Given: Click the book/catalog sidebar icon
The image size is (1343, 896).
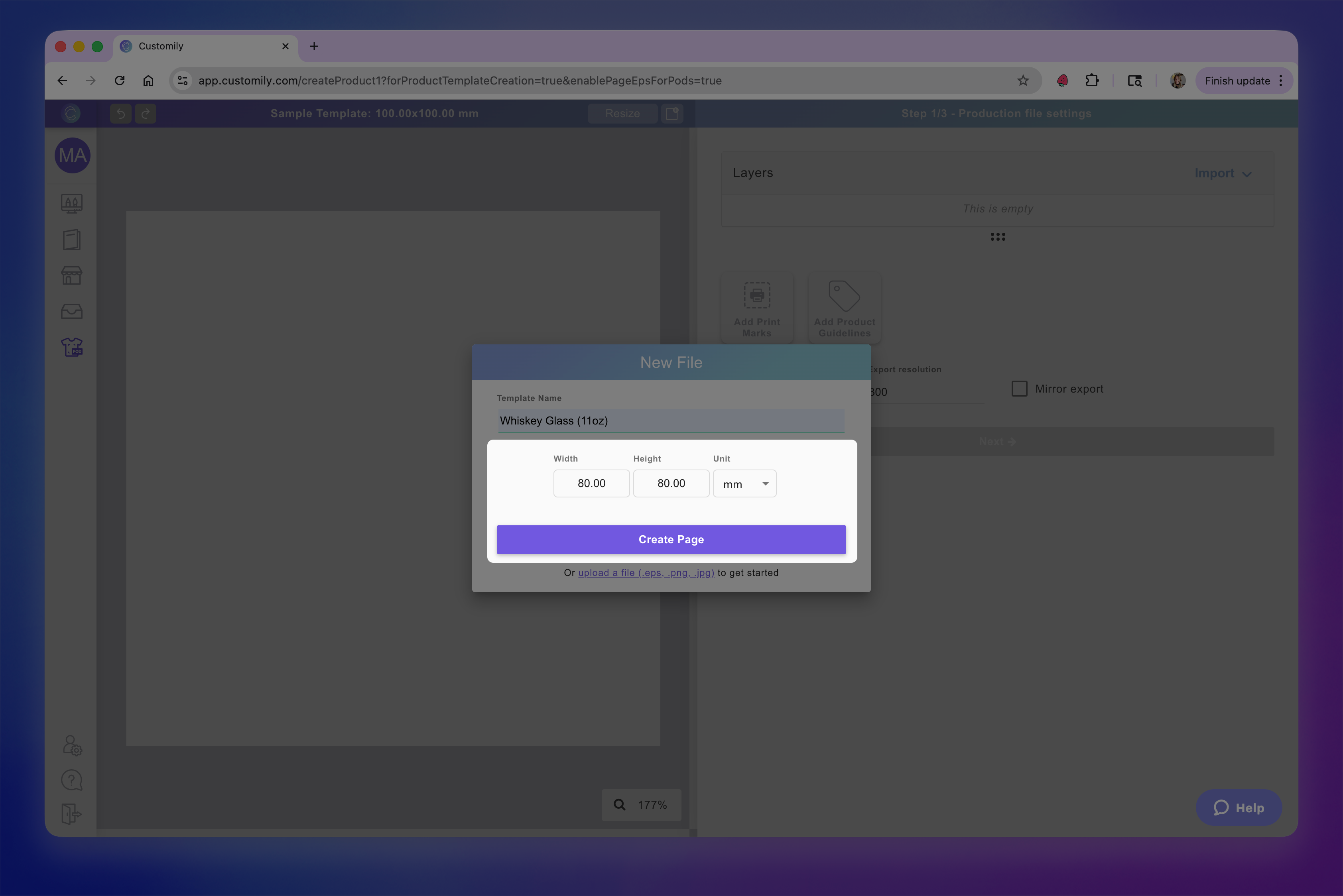Looking at the screenshot, I should (71, 240).
